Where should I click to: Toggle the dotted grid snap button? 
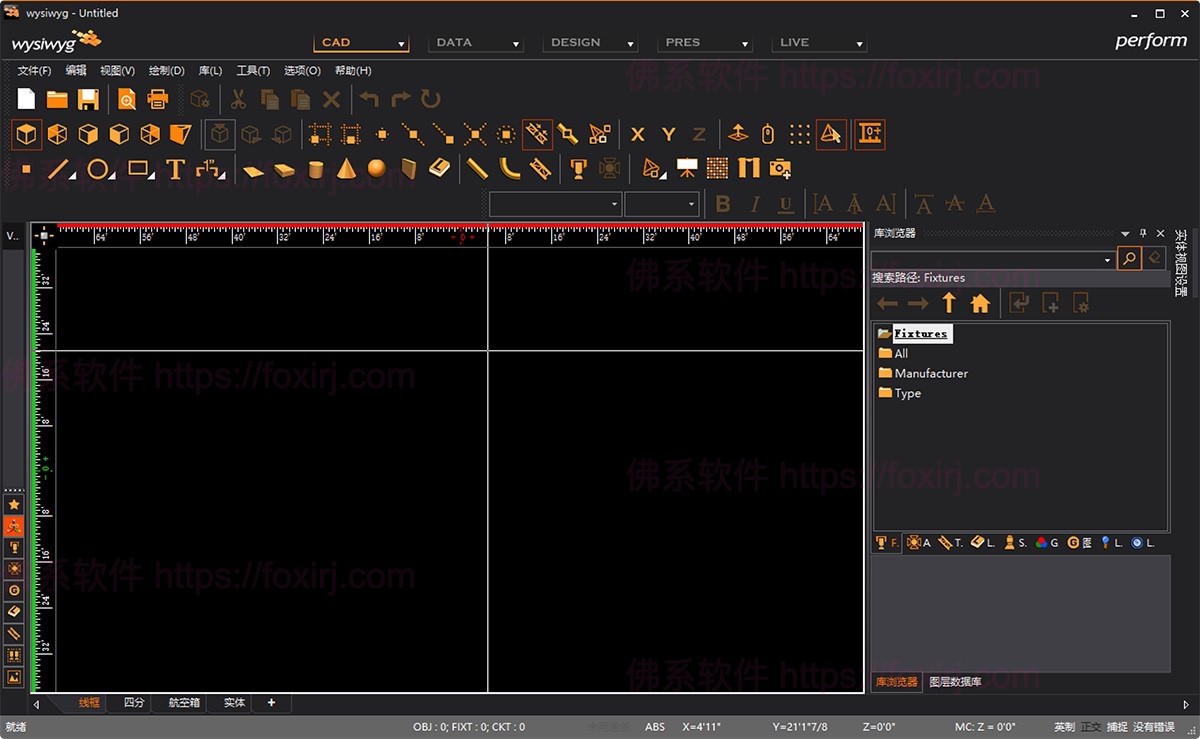pyautogui.click(x=799, y=134)
